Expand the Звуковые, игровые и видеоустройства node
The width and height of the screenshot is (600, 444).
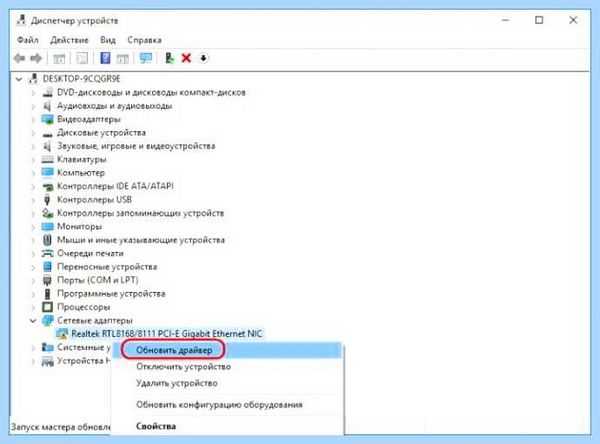point(33,146)
